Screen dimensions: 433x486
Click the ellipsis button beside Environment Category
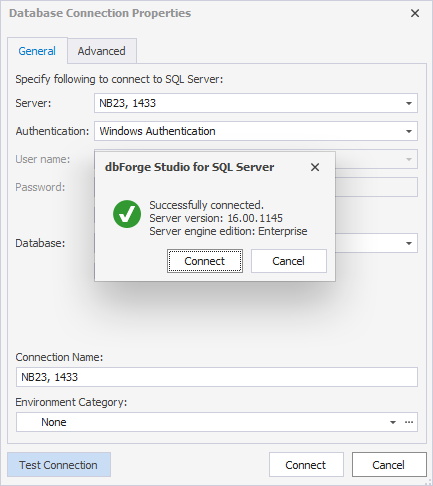409,422
